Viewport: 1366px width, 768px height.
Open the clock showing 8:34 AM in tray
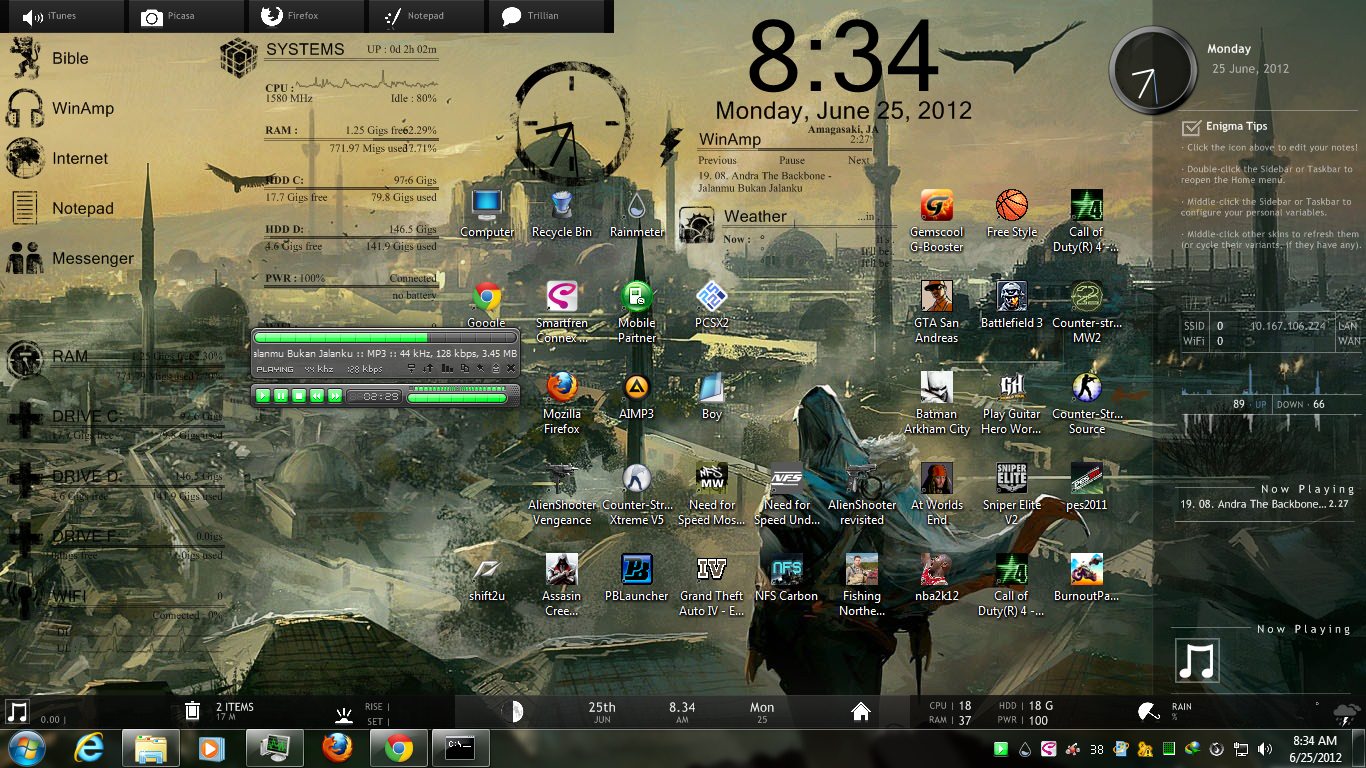[1315, 748]
